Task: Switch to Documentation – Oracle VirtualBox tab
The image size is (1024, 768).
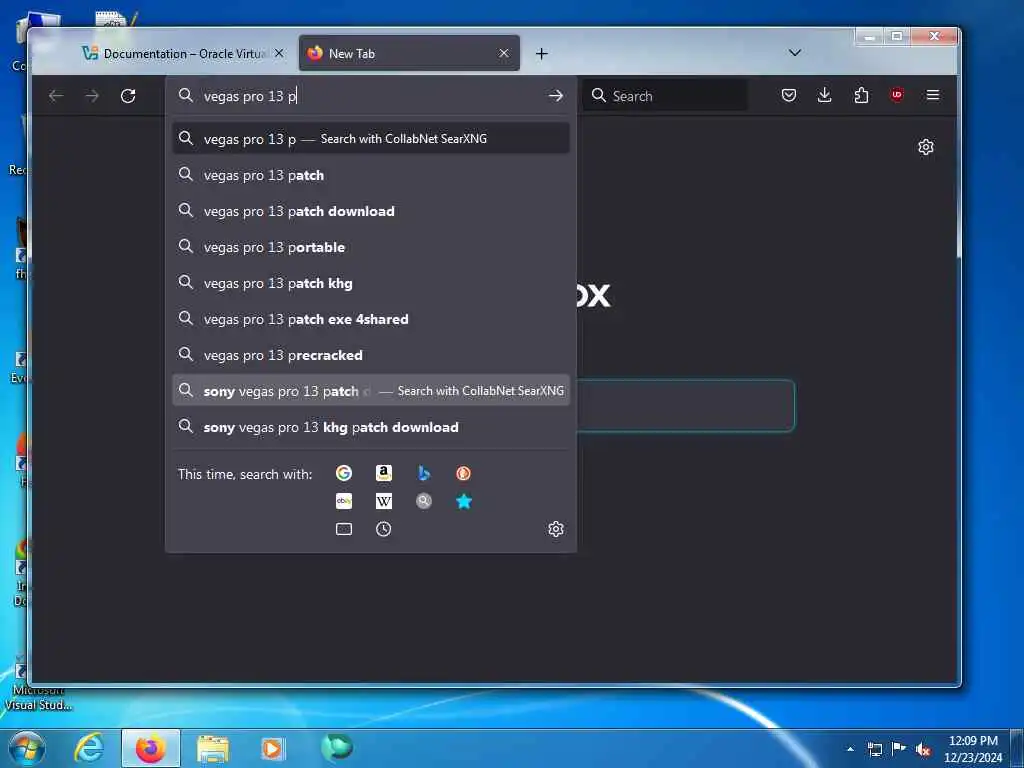Action: tap(184, 54)
